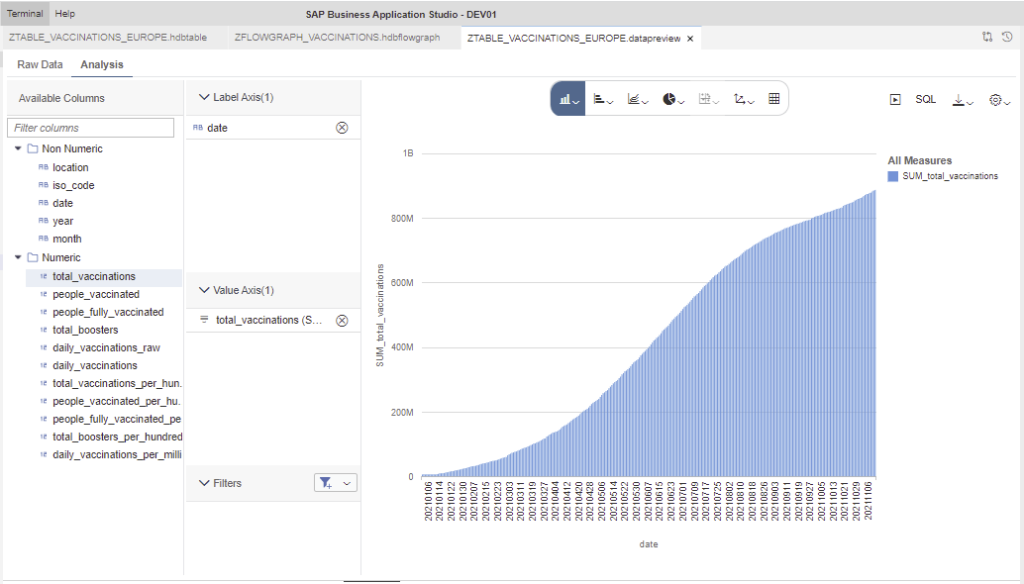This screenshot has width=1024, height=584.
Task: Click the run/execute icon
Action: [x=895, y=99]
